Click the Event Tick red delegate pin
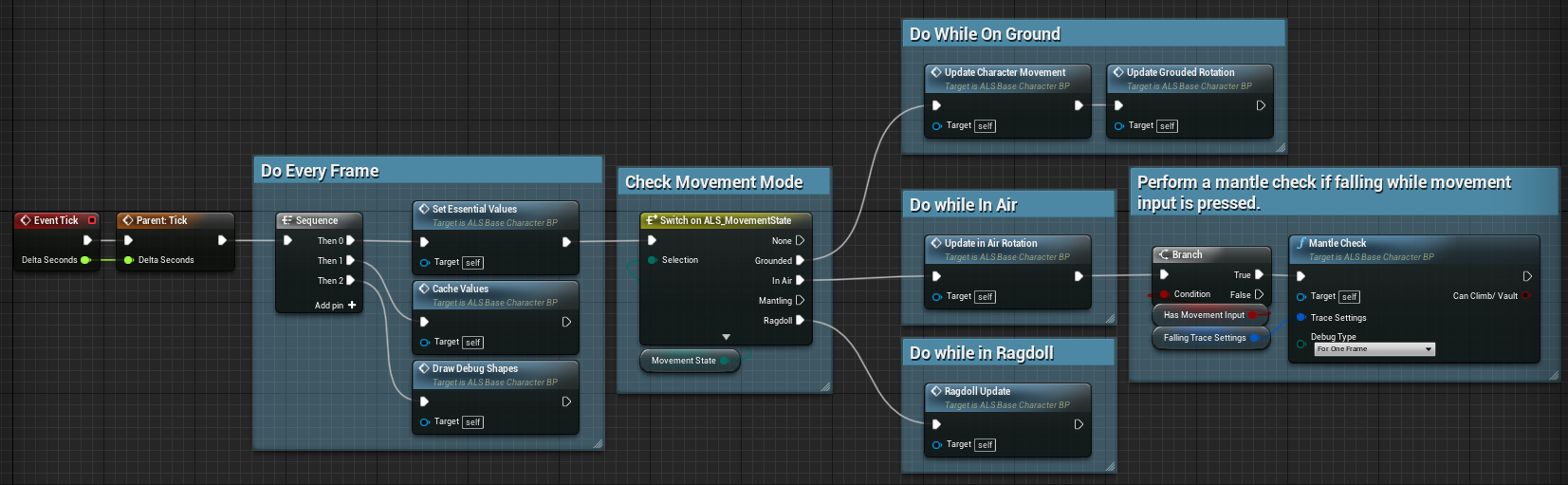This screenshot has height=485, width=1568. (x=92, y=220)
